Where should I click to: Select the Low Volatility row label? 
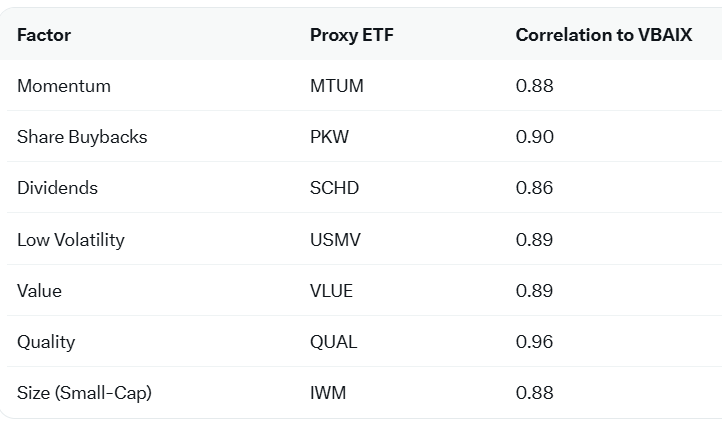[71, 240]
